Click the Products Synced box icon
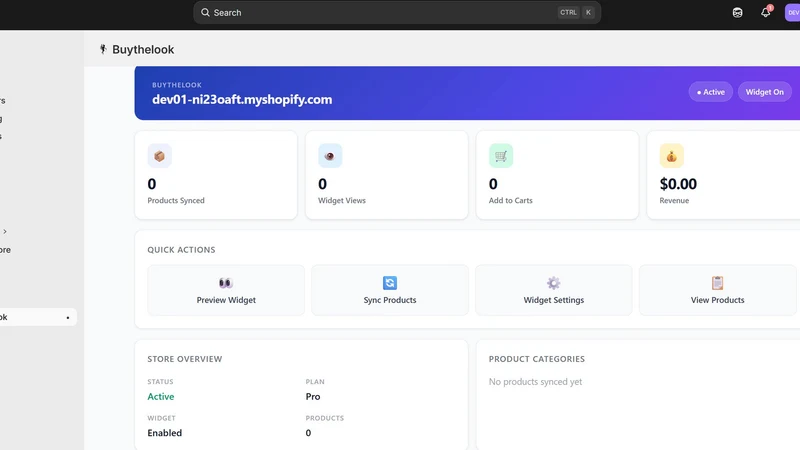 point(160,156)
